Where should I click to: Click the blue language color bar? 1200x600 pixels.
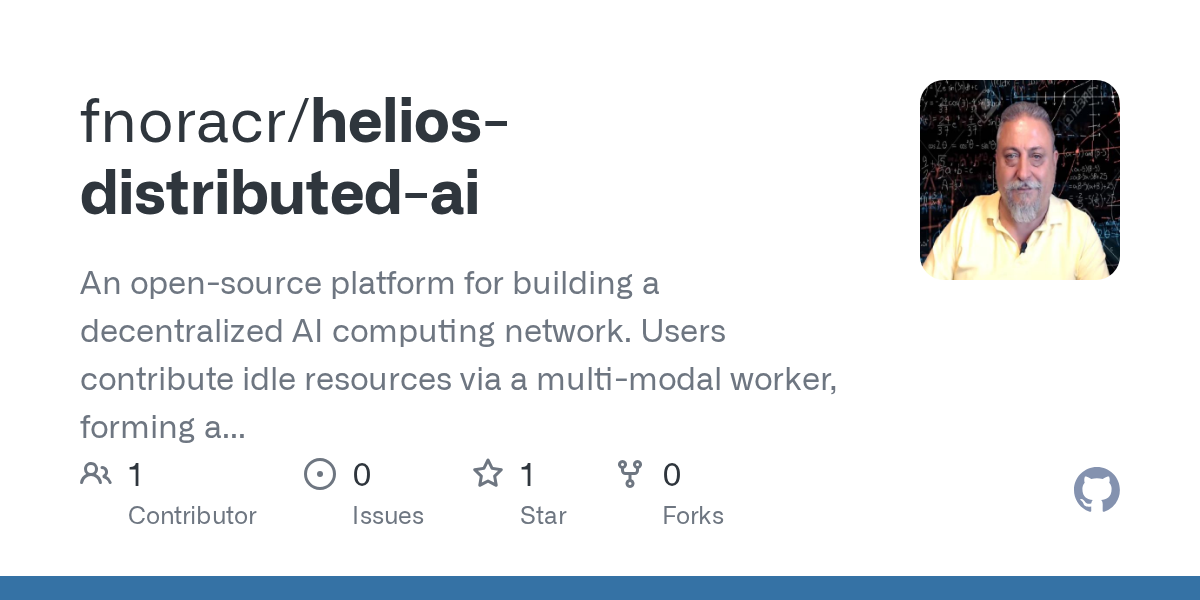600,588
